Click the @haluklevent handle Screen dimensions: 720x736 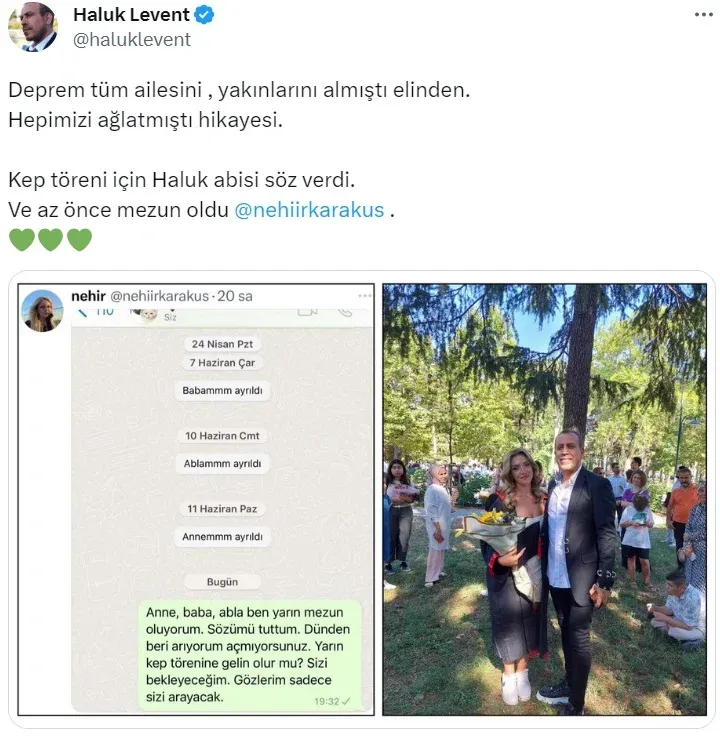pyautogui.click(x=132, y=39)
